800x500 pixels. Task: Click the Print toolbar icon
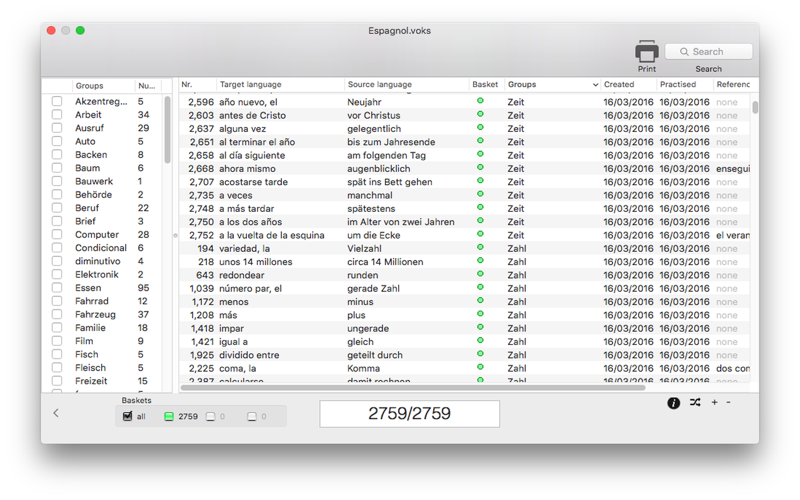pos(646,52)
